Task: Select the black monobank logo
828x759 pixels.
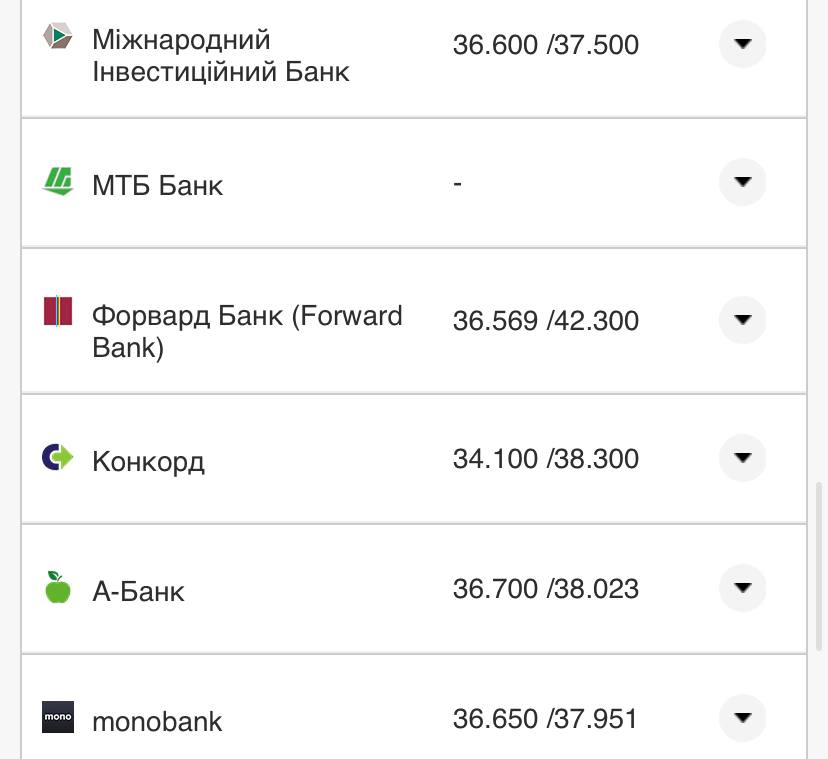Action: (57, 718)
